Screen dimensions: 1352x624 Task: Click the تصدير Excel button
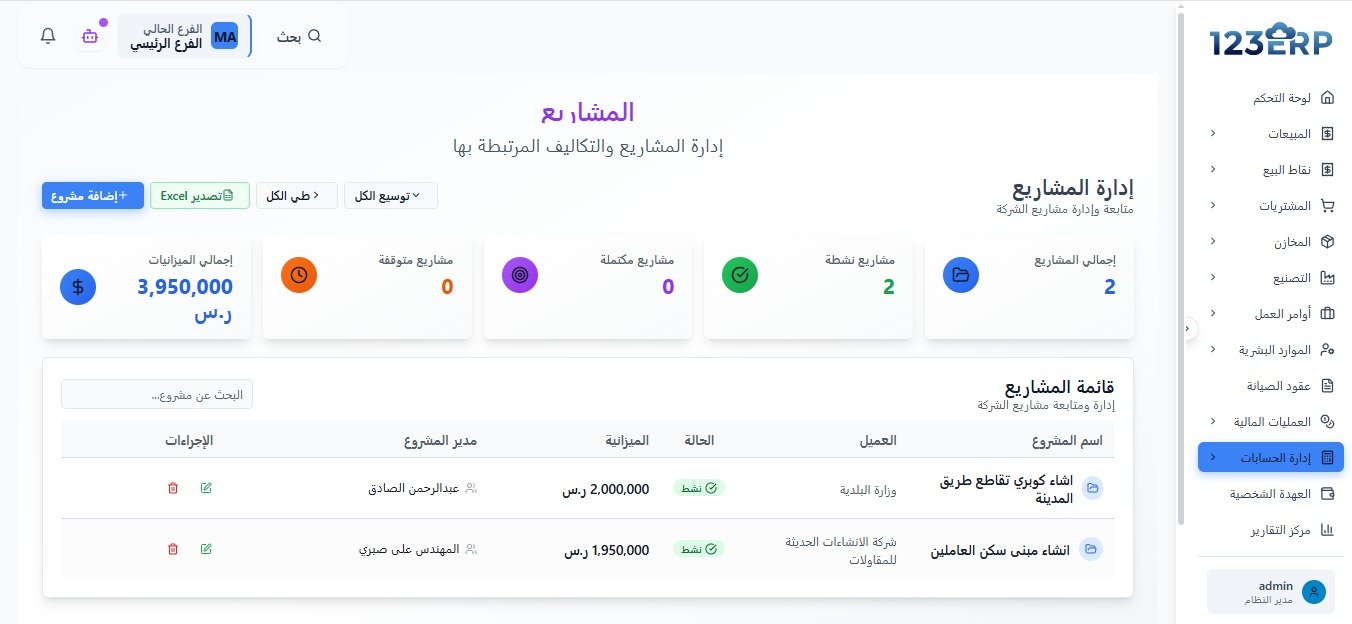199,195
